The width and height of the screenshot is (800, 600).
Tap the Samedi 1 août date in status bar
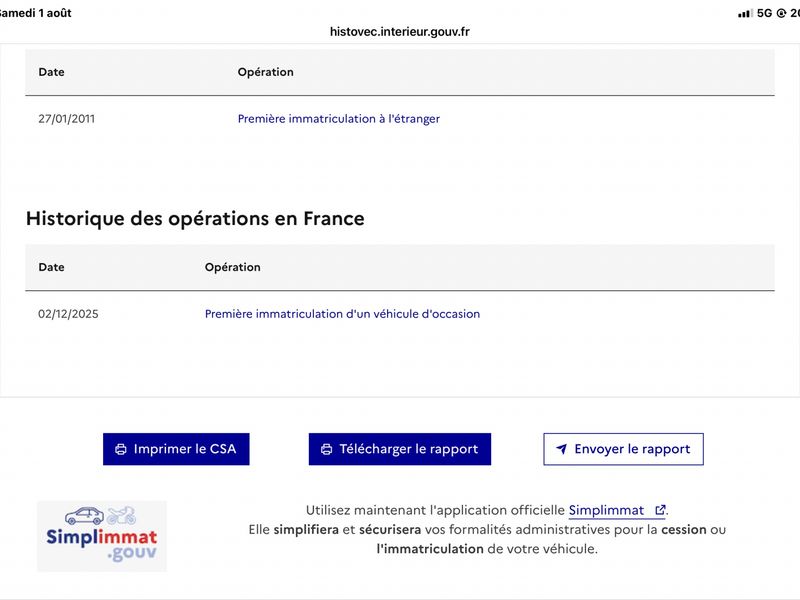coord(36,13)
